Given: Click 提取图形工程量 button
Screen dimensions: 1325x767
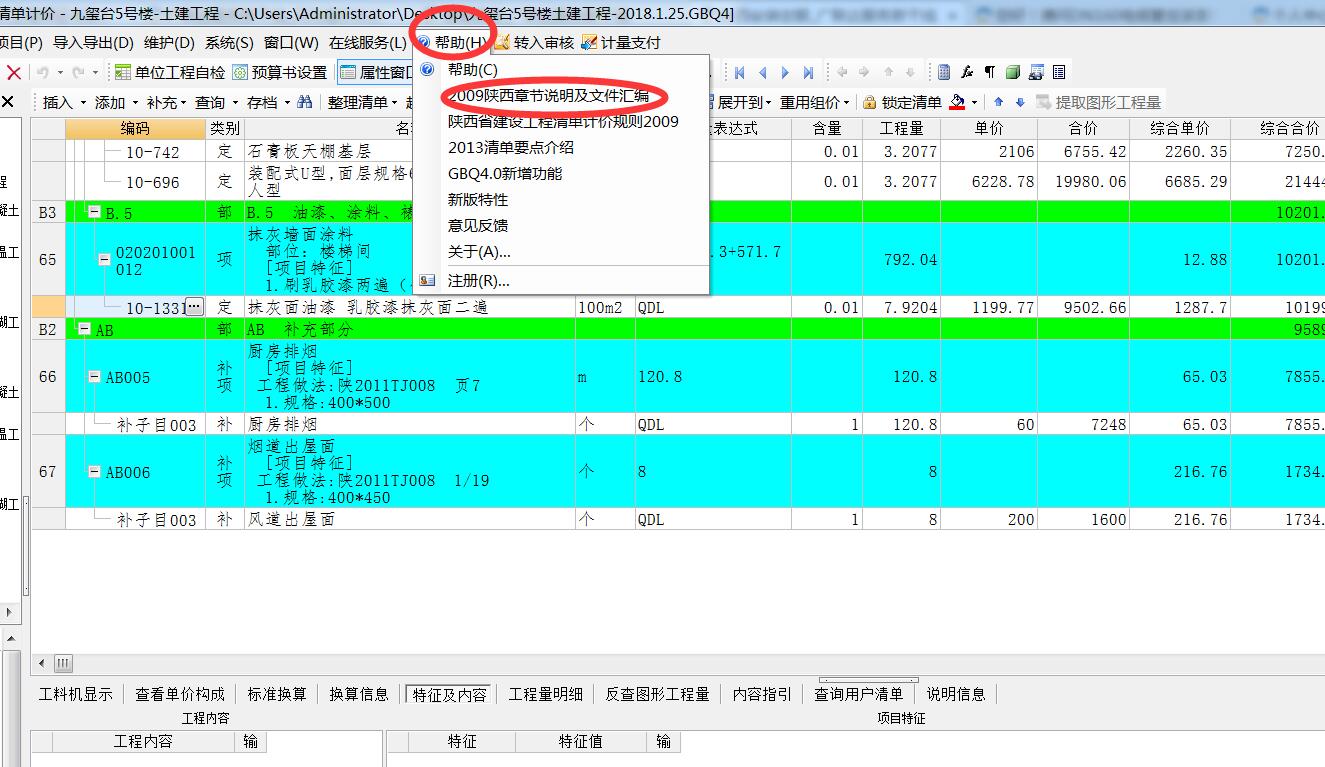Looking at the screenshot, I should [x=1099, y=102].
